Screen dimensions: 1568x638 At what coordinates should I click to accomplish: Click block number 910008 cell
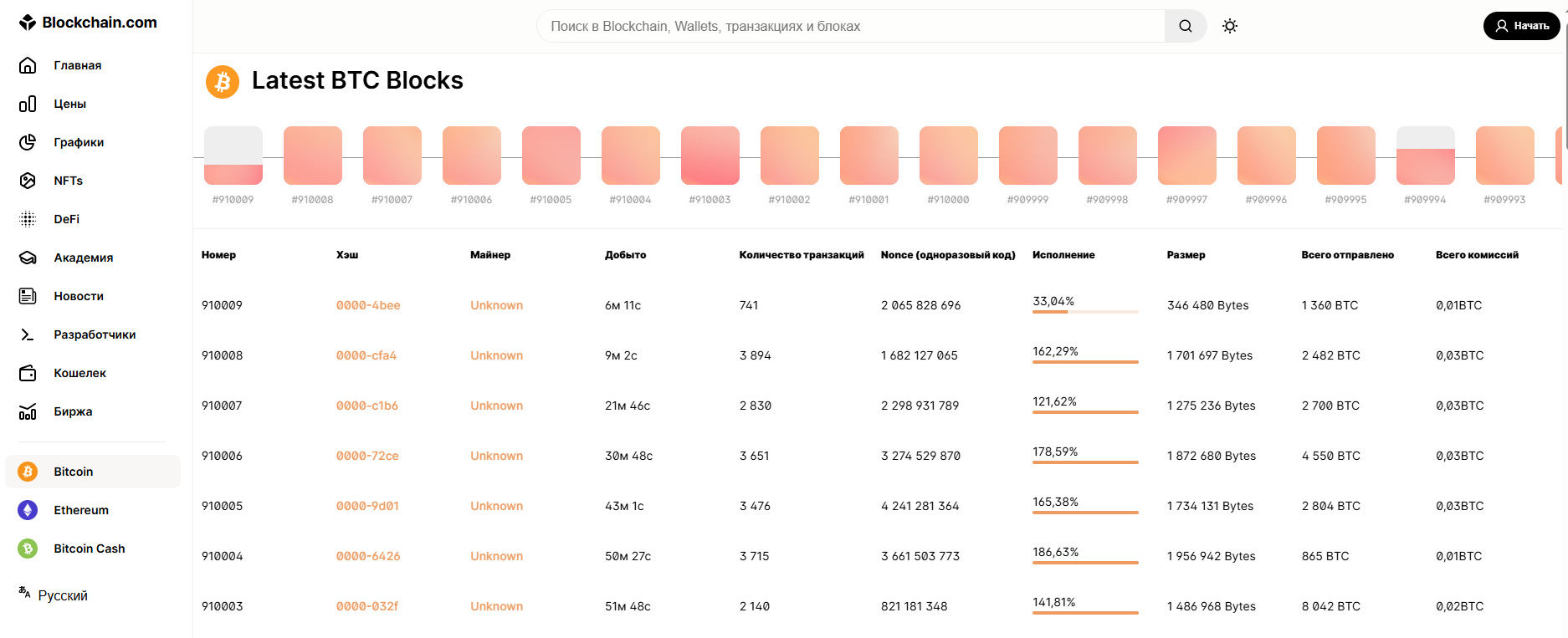coord(223,355)
